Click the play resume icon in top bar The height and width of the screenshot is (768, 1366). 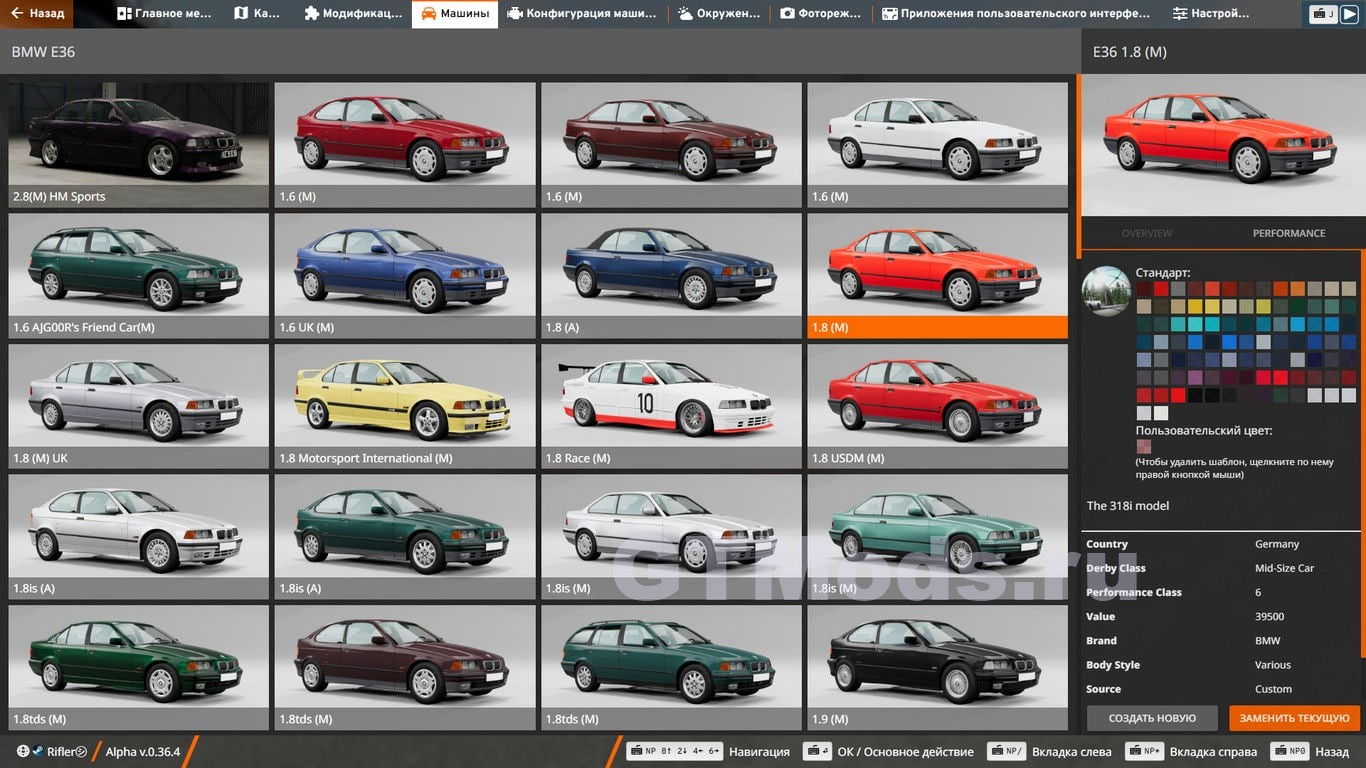(1349, 14)
